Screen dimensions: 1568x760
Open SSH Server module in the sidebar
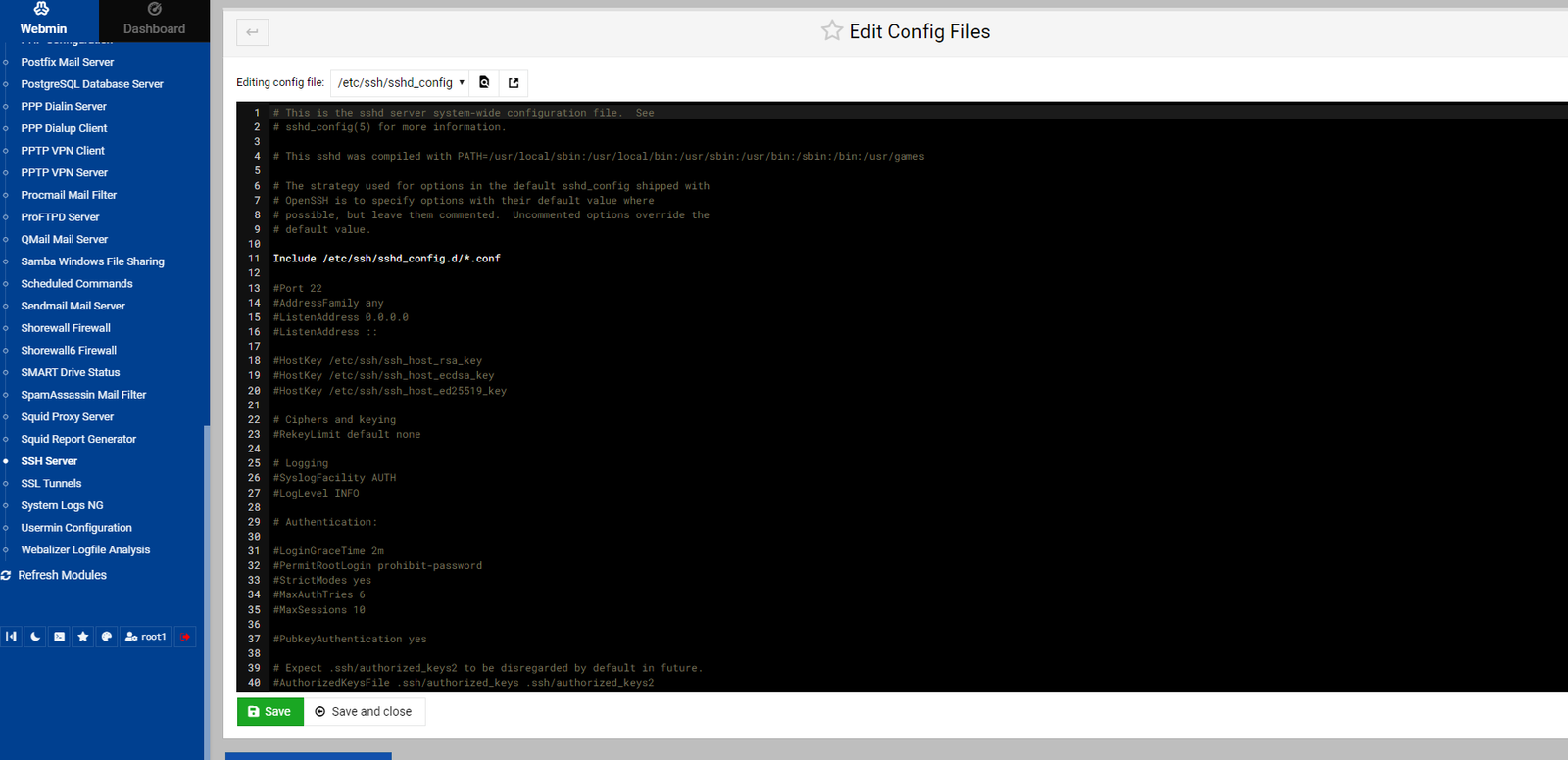(49, 461)
